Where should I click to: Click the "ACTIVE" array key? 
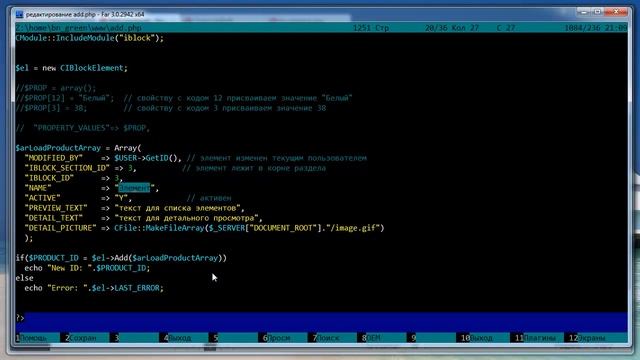click(42, 198)
